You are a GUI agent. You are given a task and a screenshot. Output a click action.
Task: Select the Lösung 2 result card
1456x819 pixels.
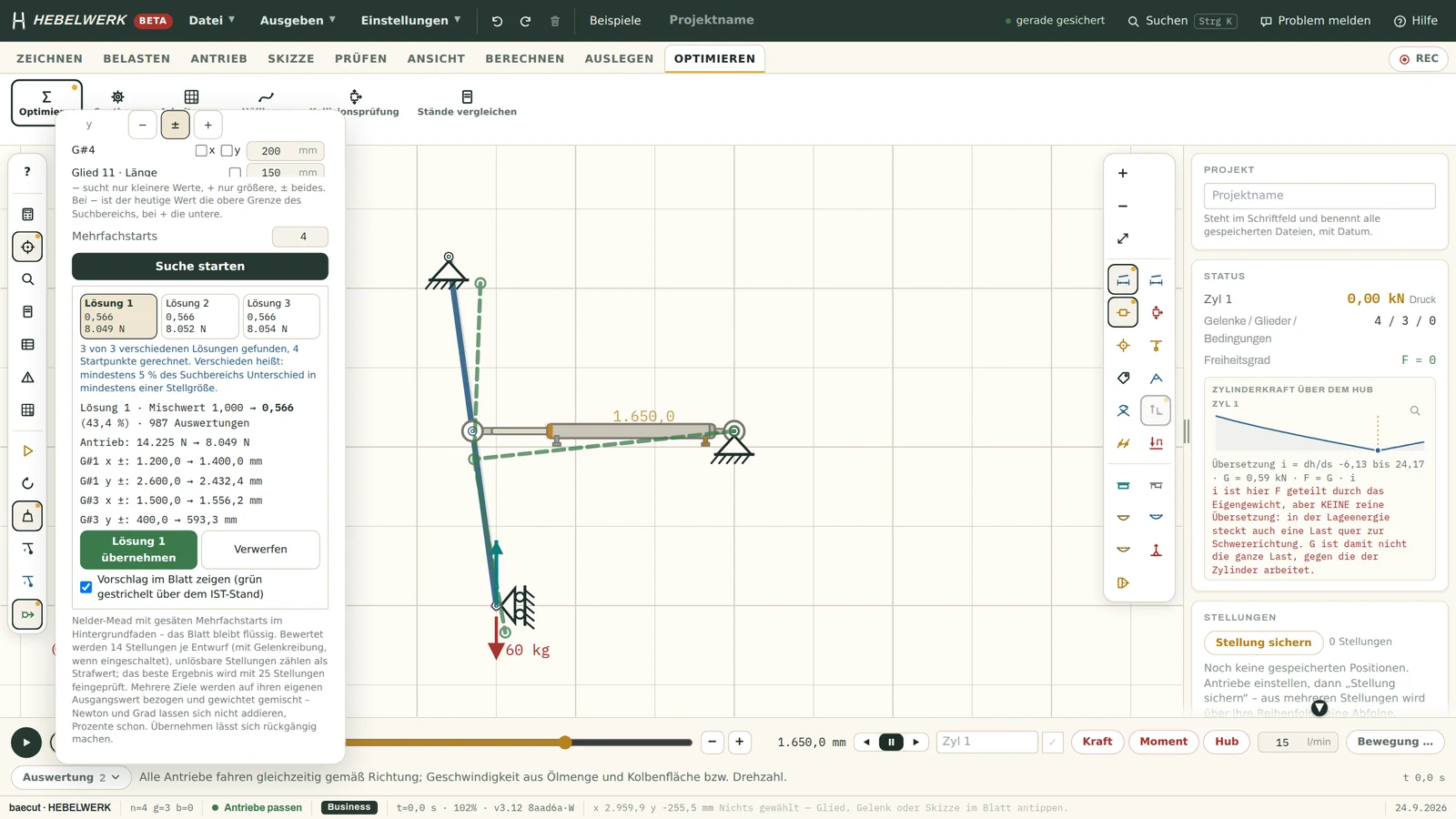click(x=200, y=316)
